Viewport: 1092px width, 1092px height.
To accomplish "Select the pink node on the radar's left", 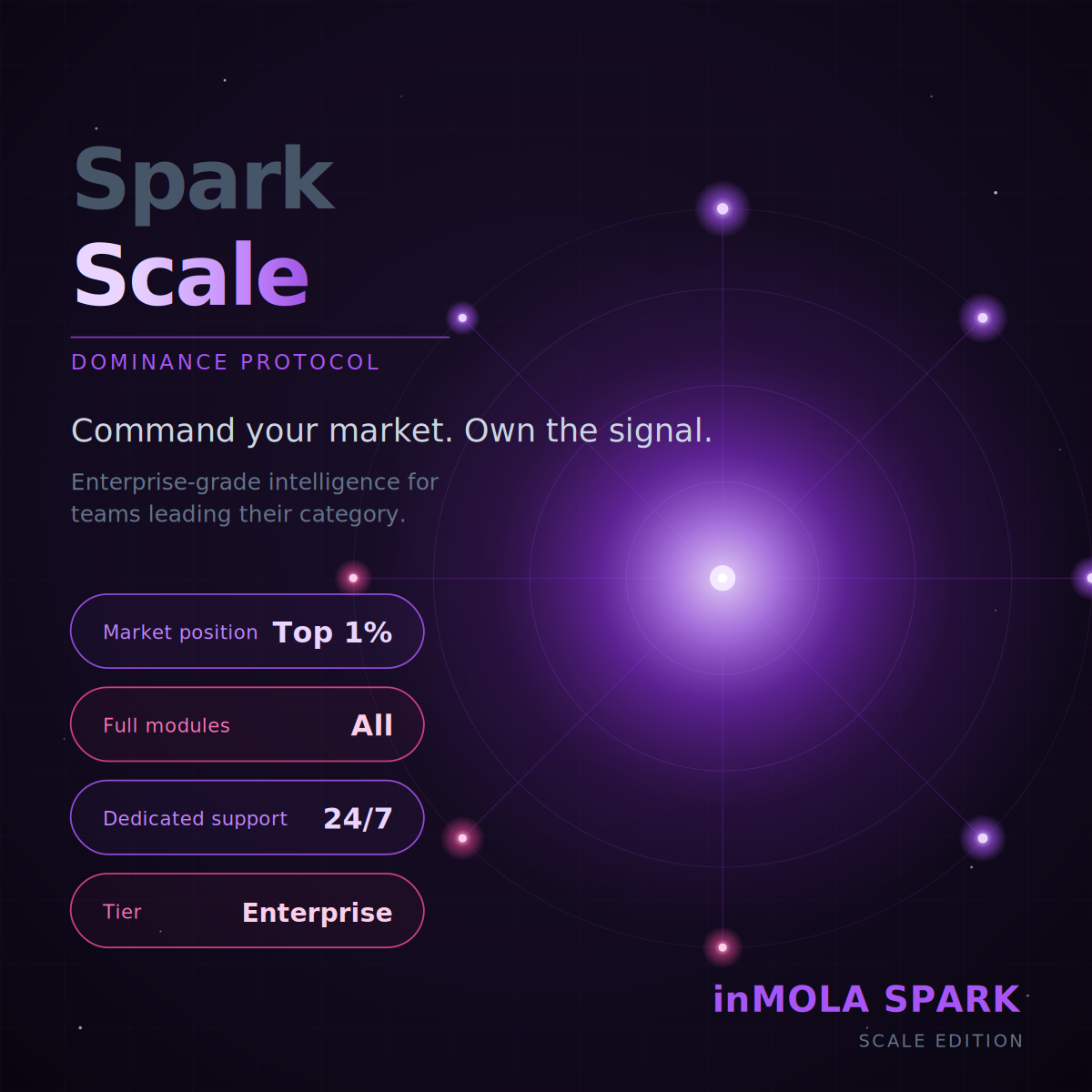I will tap(353, 578).
